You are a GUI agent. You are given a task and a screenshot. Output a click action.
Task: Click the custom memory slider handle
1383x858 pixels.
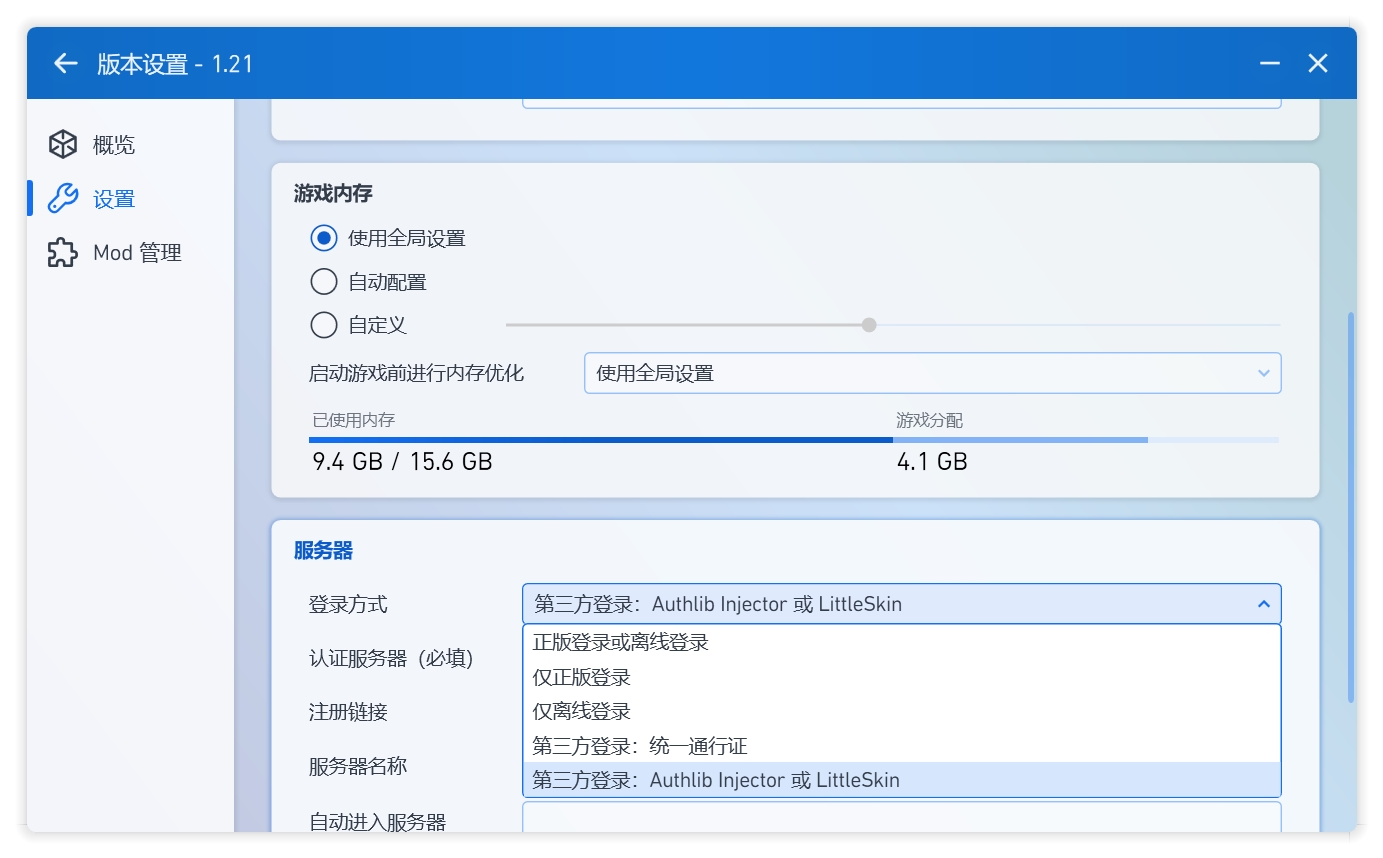tap(869, 324)
